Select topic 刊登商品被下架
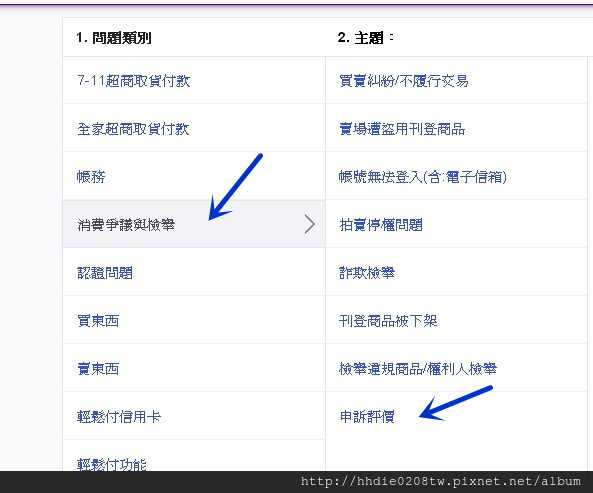This screenshot has height=493, width=593. (388, 321)
